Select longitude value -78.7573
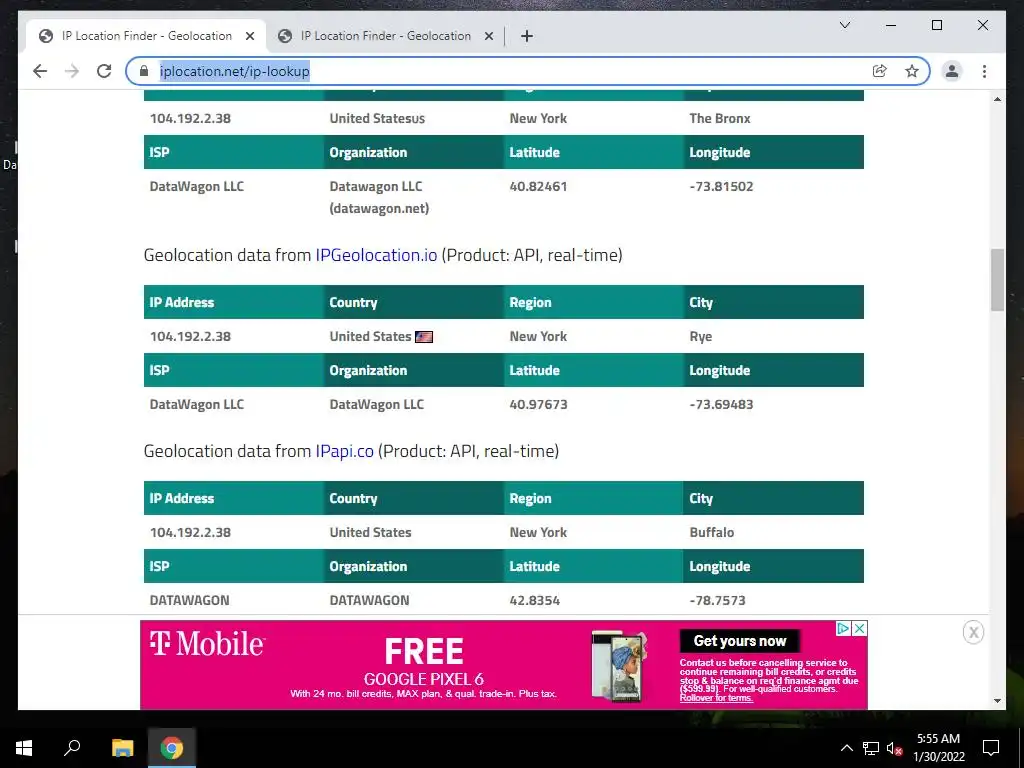 [x=717, y=600]
